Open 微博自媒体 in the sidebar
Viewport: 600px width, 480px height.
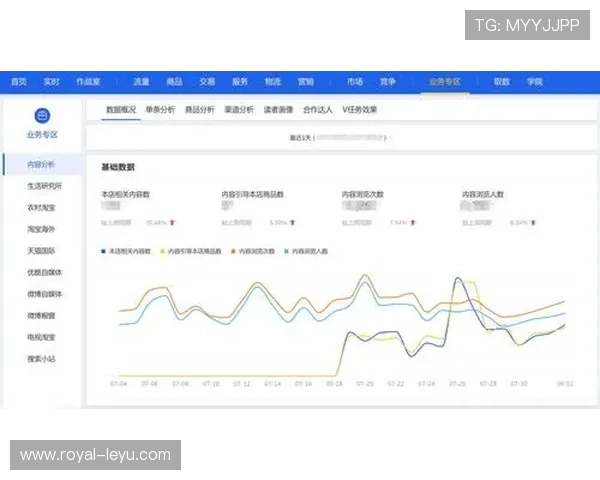click(44, 294)
